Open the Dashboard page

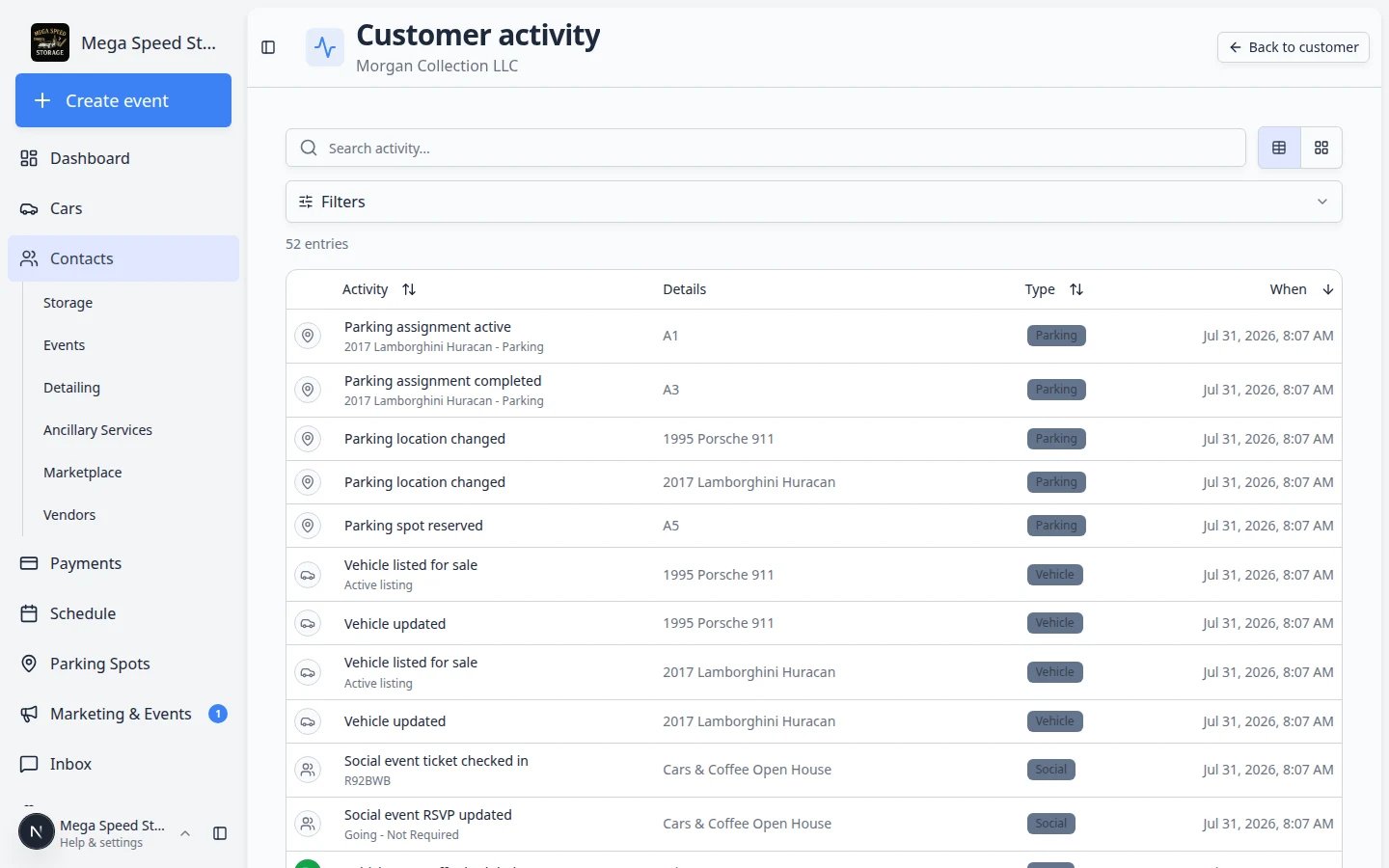123,158
